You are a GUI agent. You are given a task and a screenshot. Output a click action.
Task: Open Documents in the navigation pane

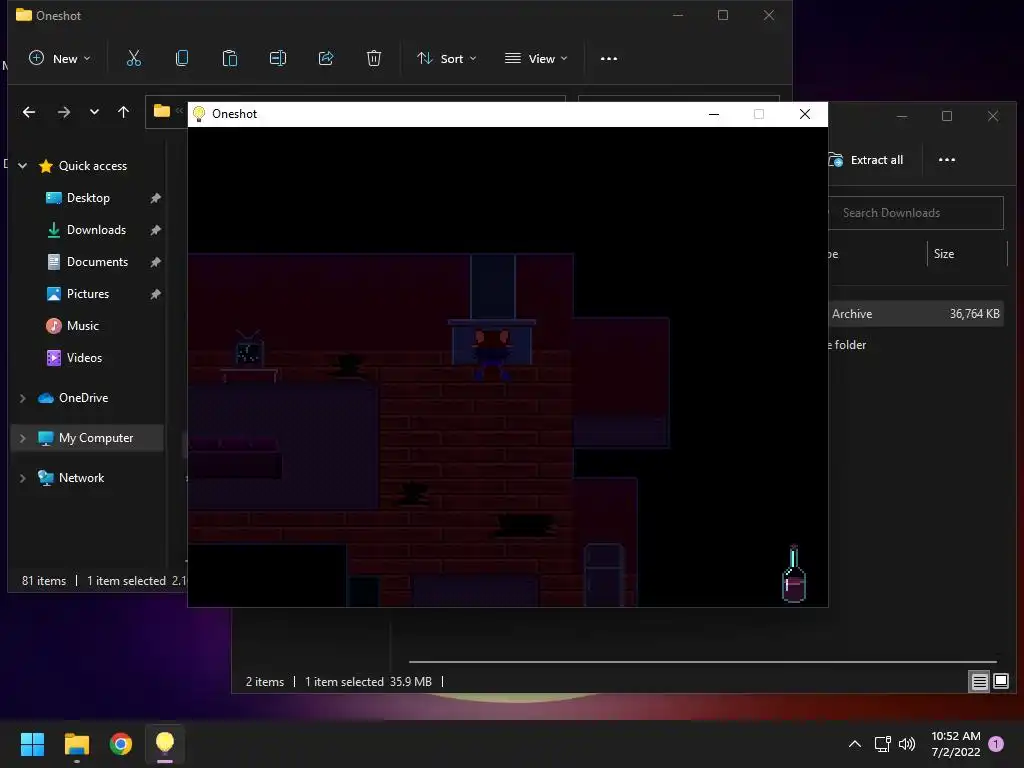(x=97, y=262)
